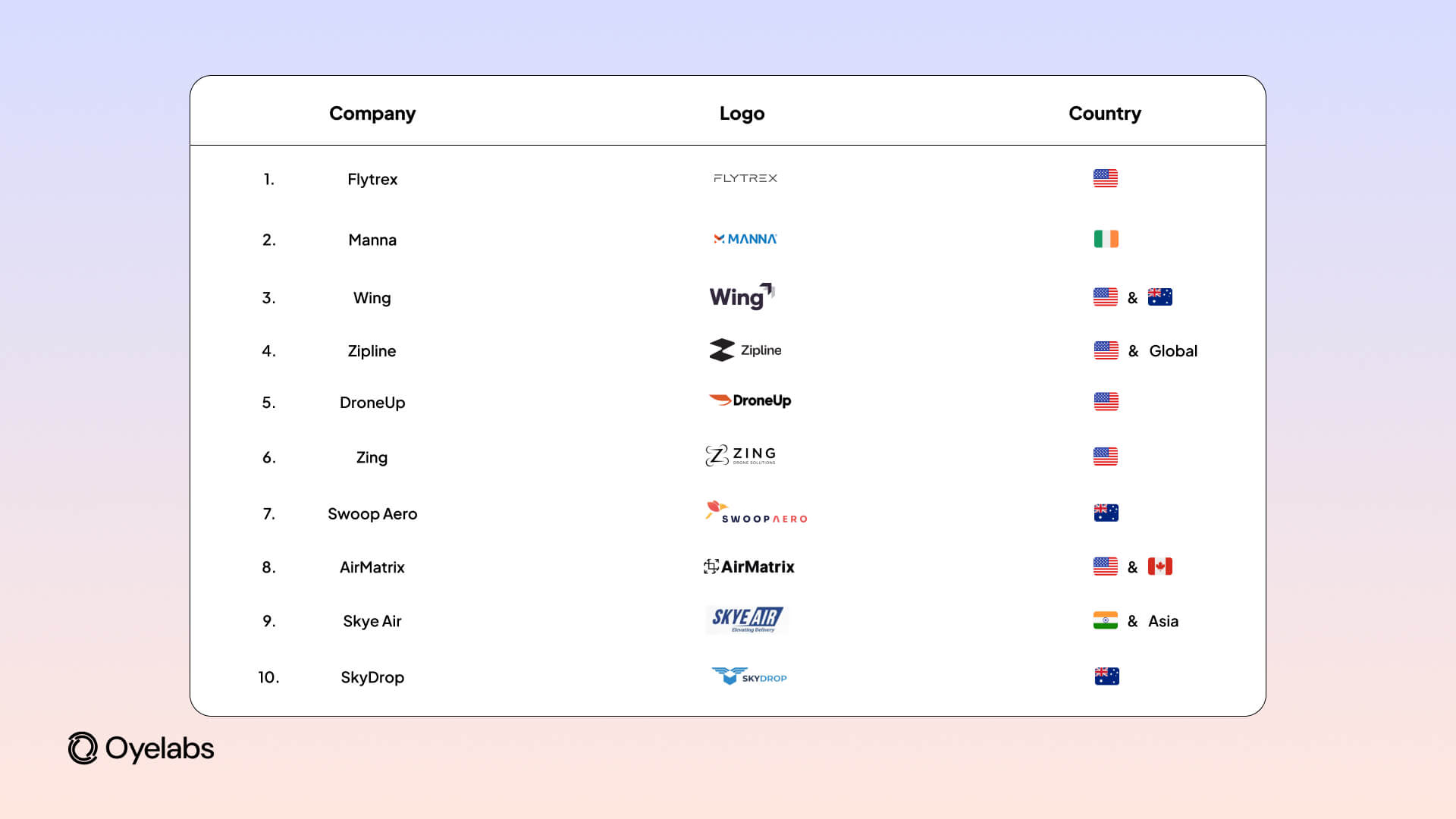Click the Canada flag in AirMatrix row
Screen dimensions: 1456x819
(x=1160, y=566)
